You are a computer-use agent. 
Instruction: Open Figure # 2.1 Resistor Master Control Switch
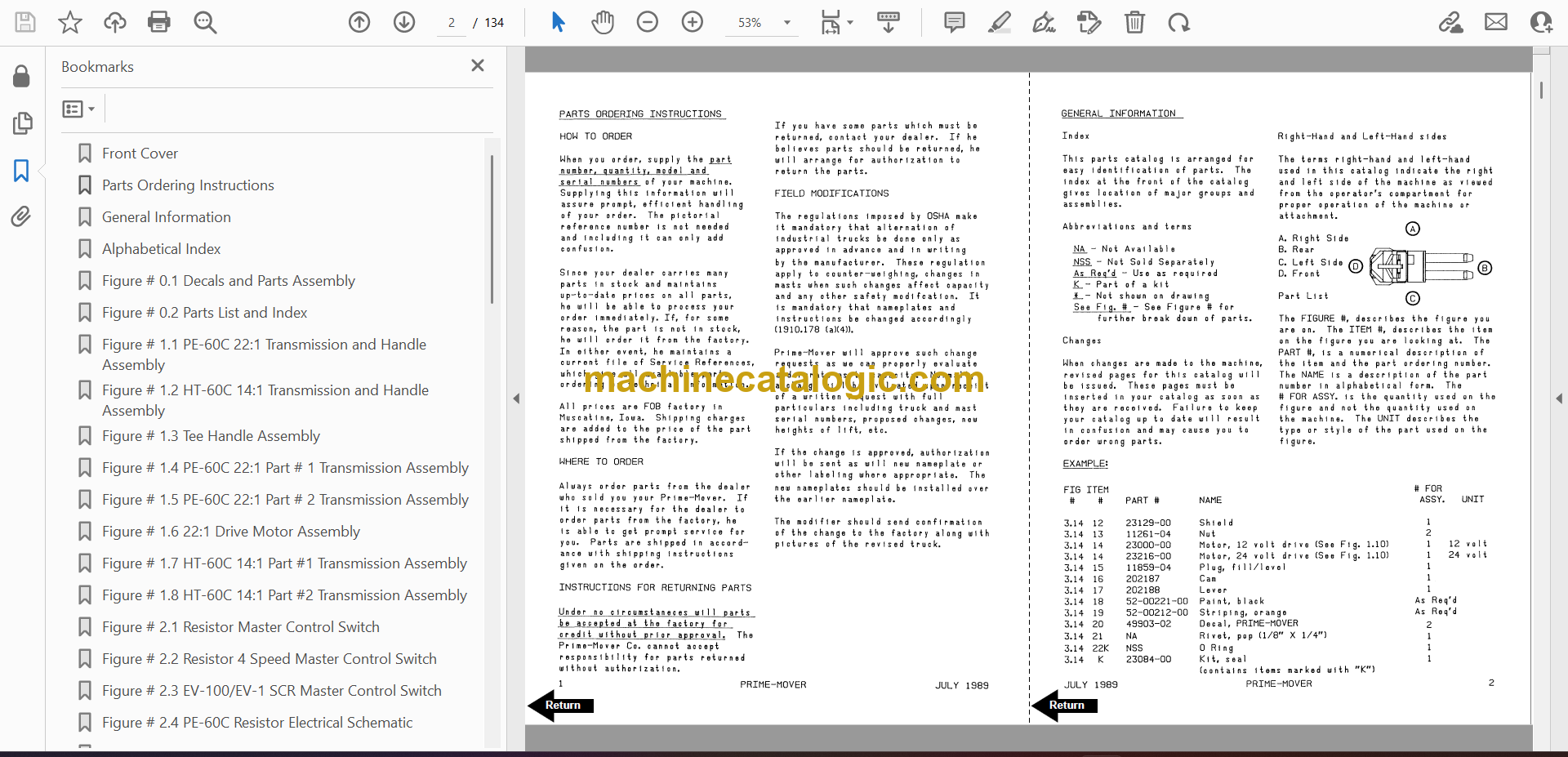[241, 627]
